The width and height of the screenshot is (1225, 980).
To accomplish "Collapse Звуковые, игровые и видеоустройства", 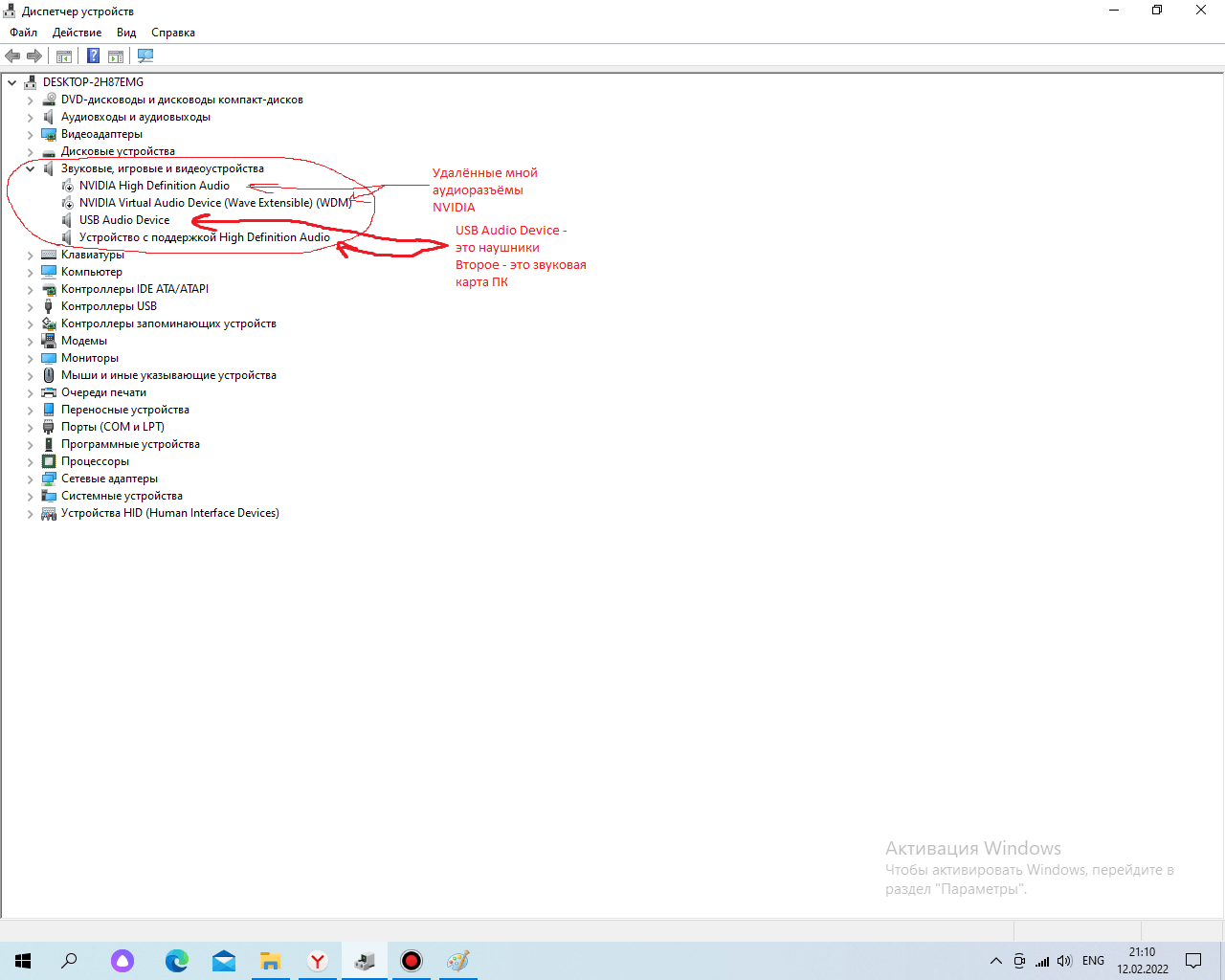I will (31, 168).
